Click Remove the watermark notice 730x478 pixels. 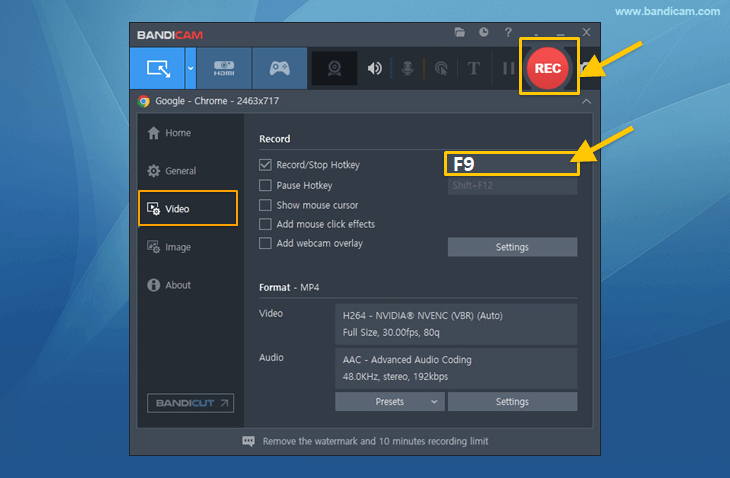[x=375, y=441]
